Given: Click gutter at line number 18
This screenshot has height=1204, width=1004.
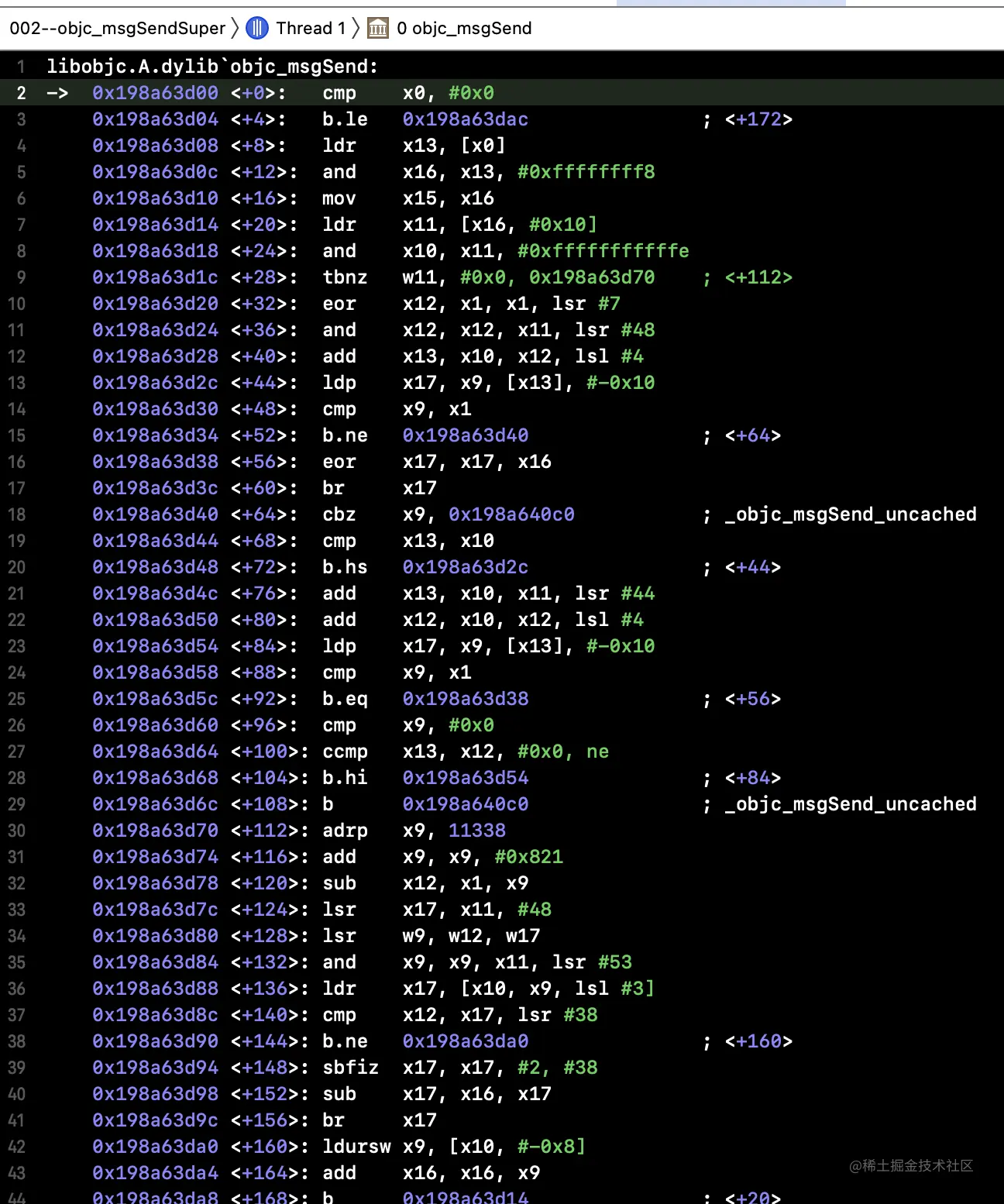Looking at the screenshot, I should point(17,514).
